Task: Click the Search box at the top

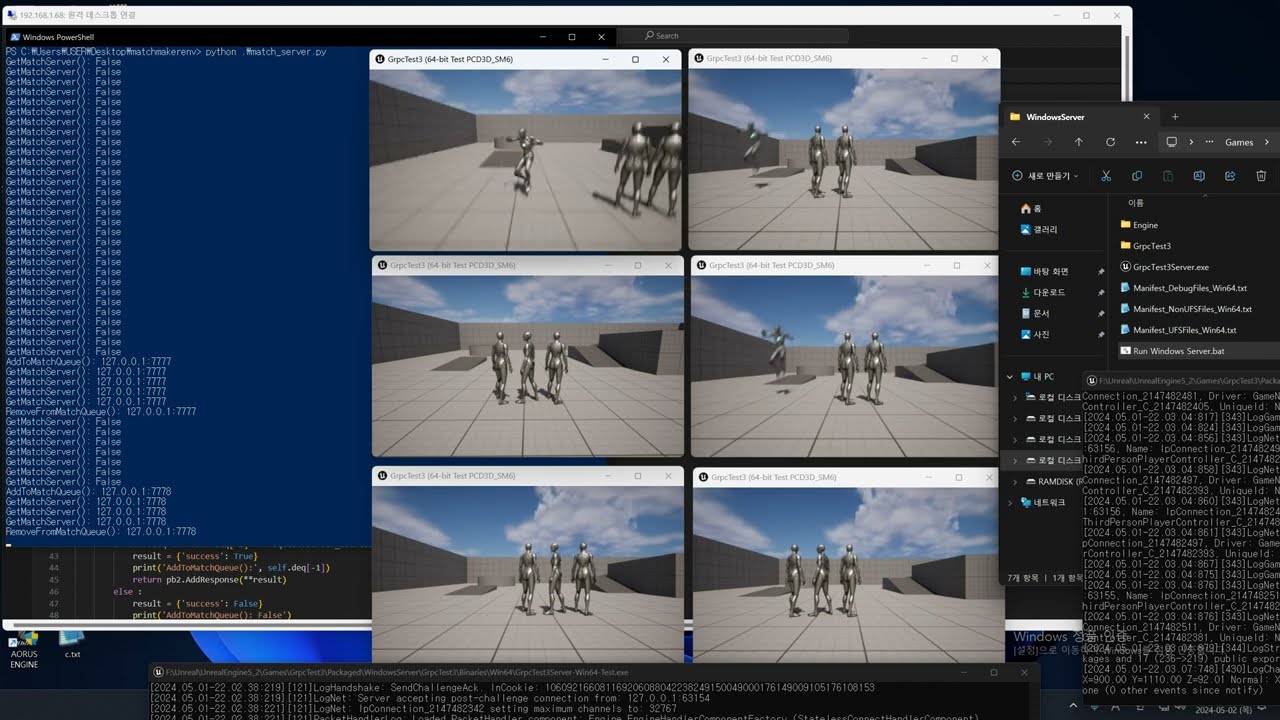Action: pos(745,36)
